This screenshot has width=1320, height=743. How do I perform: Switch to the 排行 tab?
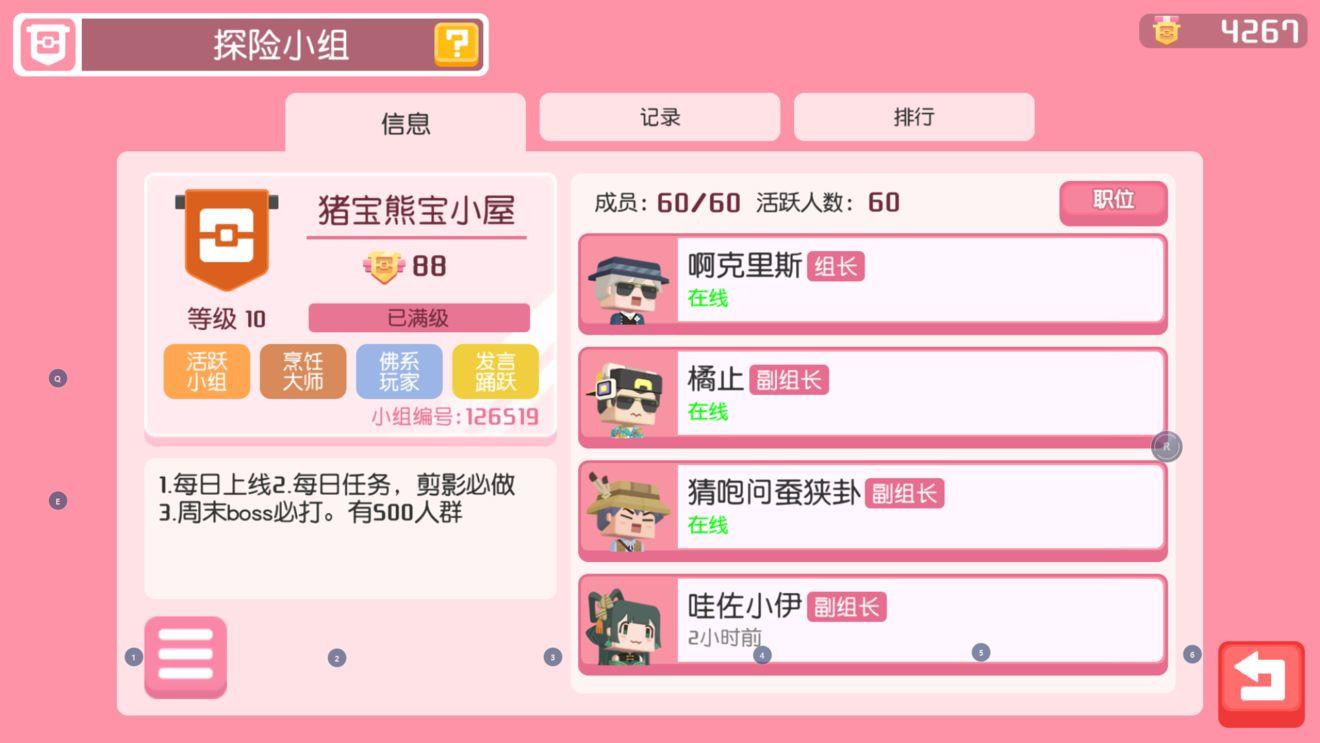(x=914, y=117)
